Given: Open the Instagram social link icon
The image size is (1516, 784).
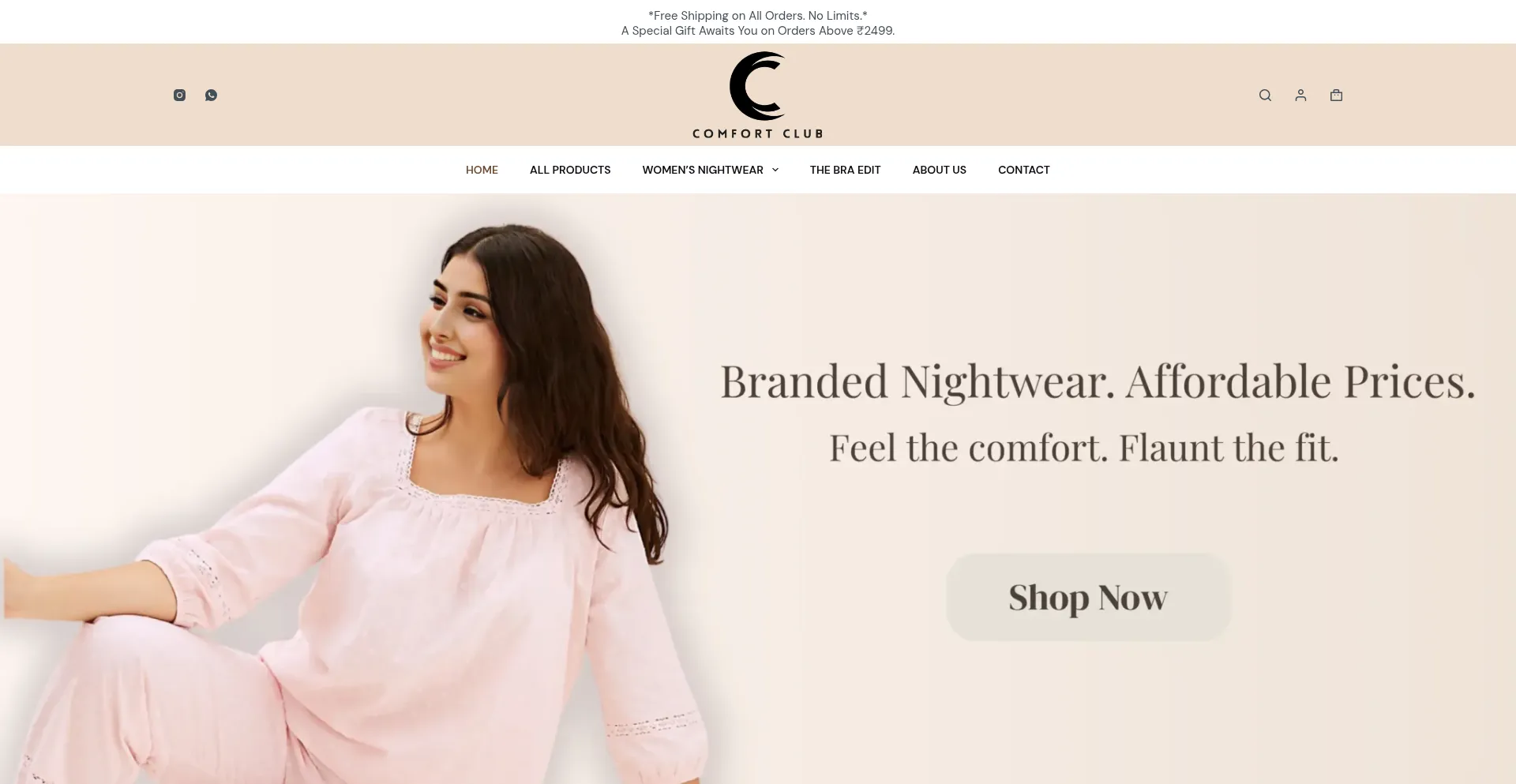Looking at the screenshot, I should click(x=179, y=95).
